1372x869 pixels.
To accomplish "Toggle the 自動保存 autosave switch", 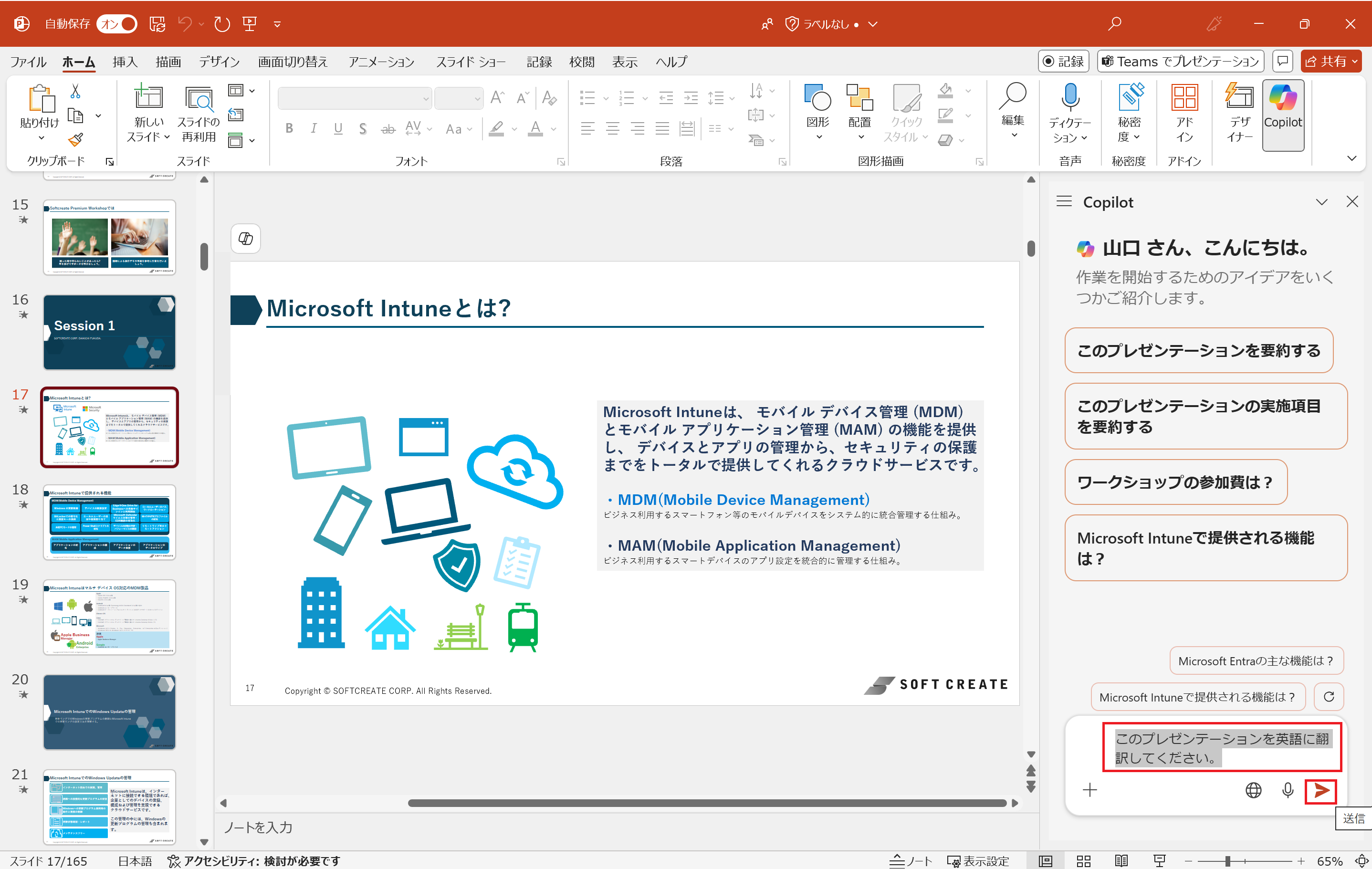I will 117,24.
